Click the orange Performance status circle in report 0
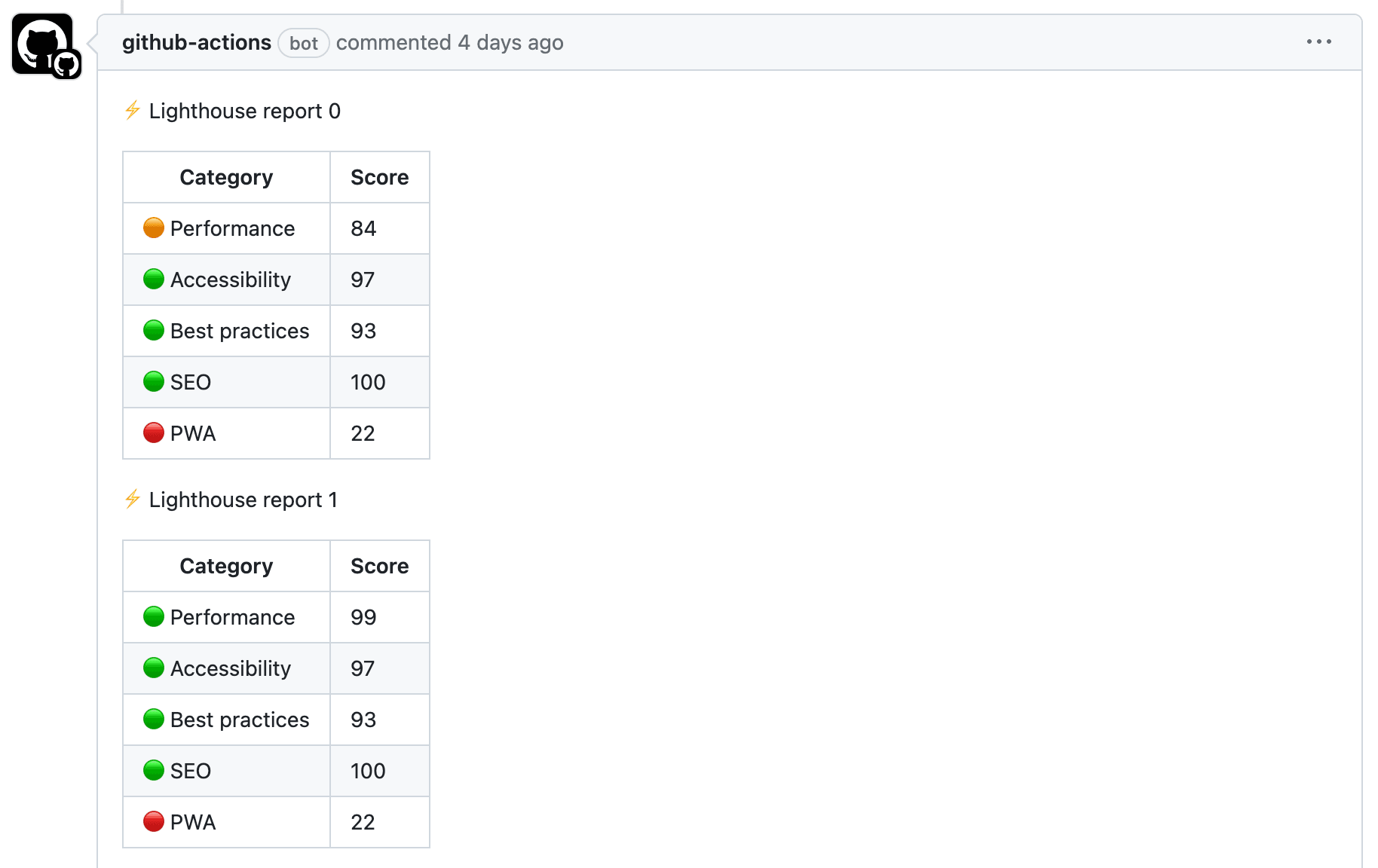Viewport: 1378px width, 868px height. click(154, 228)
